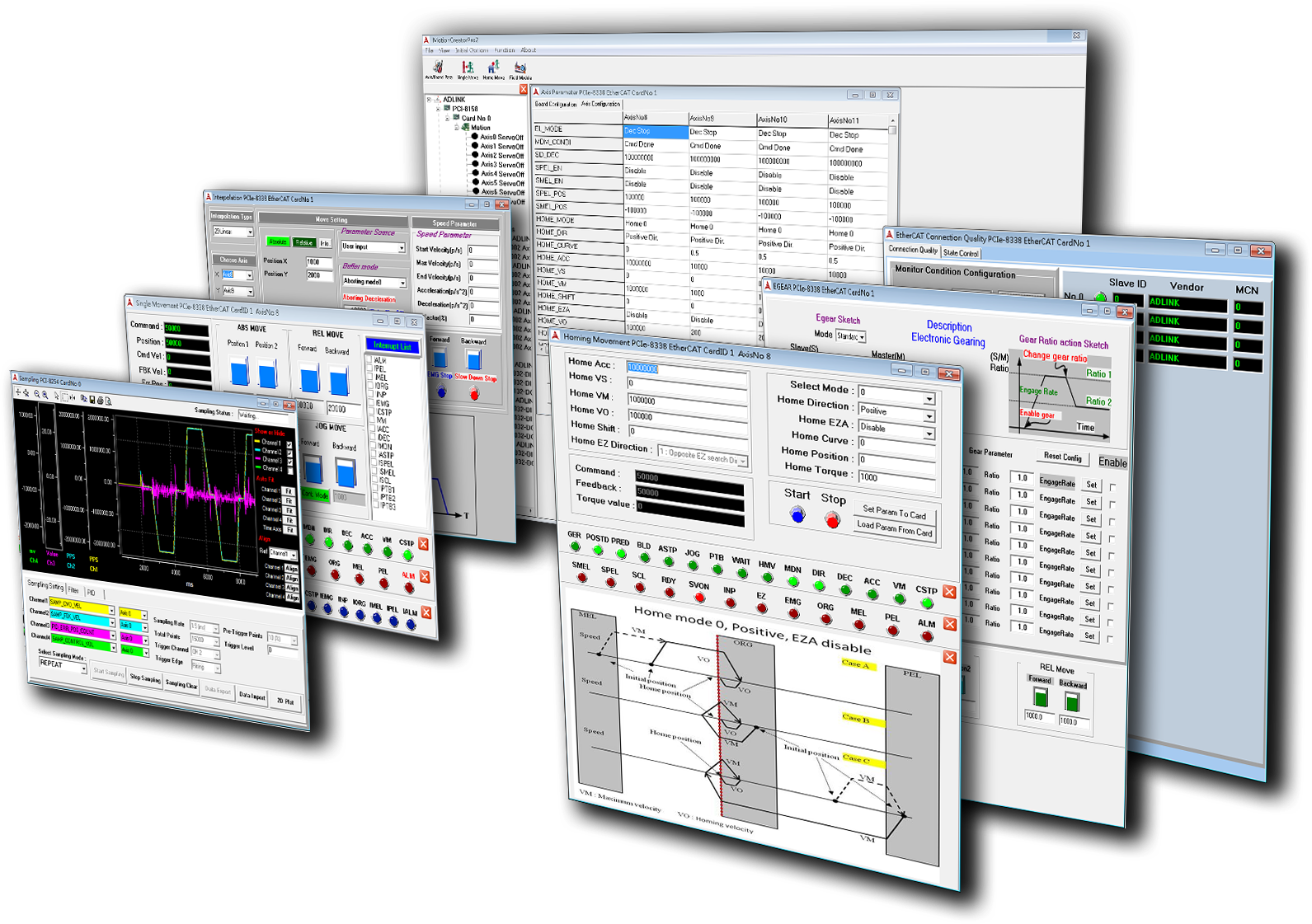The image size is (1312, 924).
Task: Collapse the Motion tree node under Card No 0
Action: (458, 128)
